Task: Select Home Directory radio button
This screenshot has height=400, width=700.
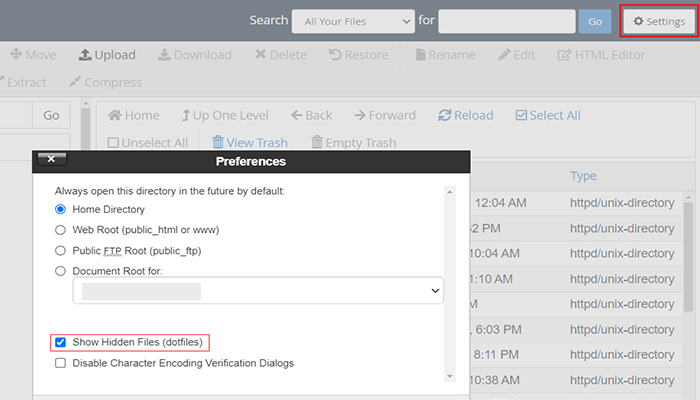Action: coord(60,209)
